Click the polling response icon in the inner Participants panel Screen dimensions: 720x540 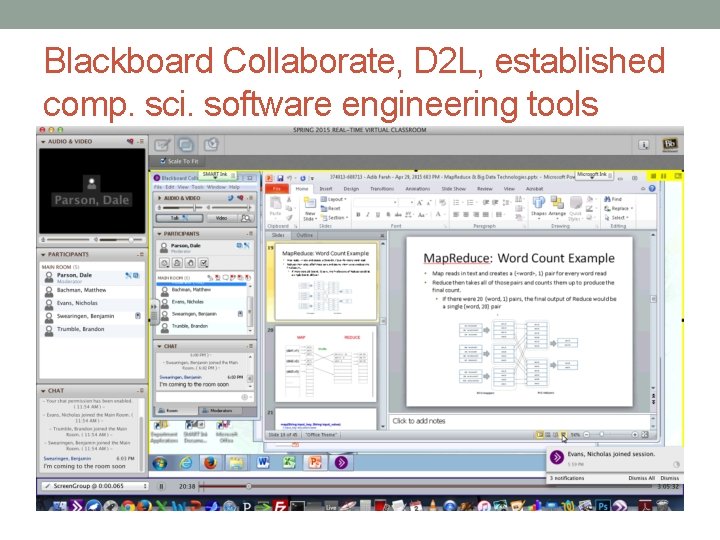(x=203, y=263)
